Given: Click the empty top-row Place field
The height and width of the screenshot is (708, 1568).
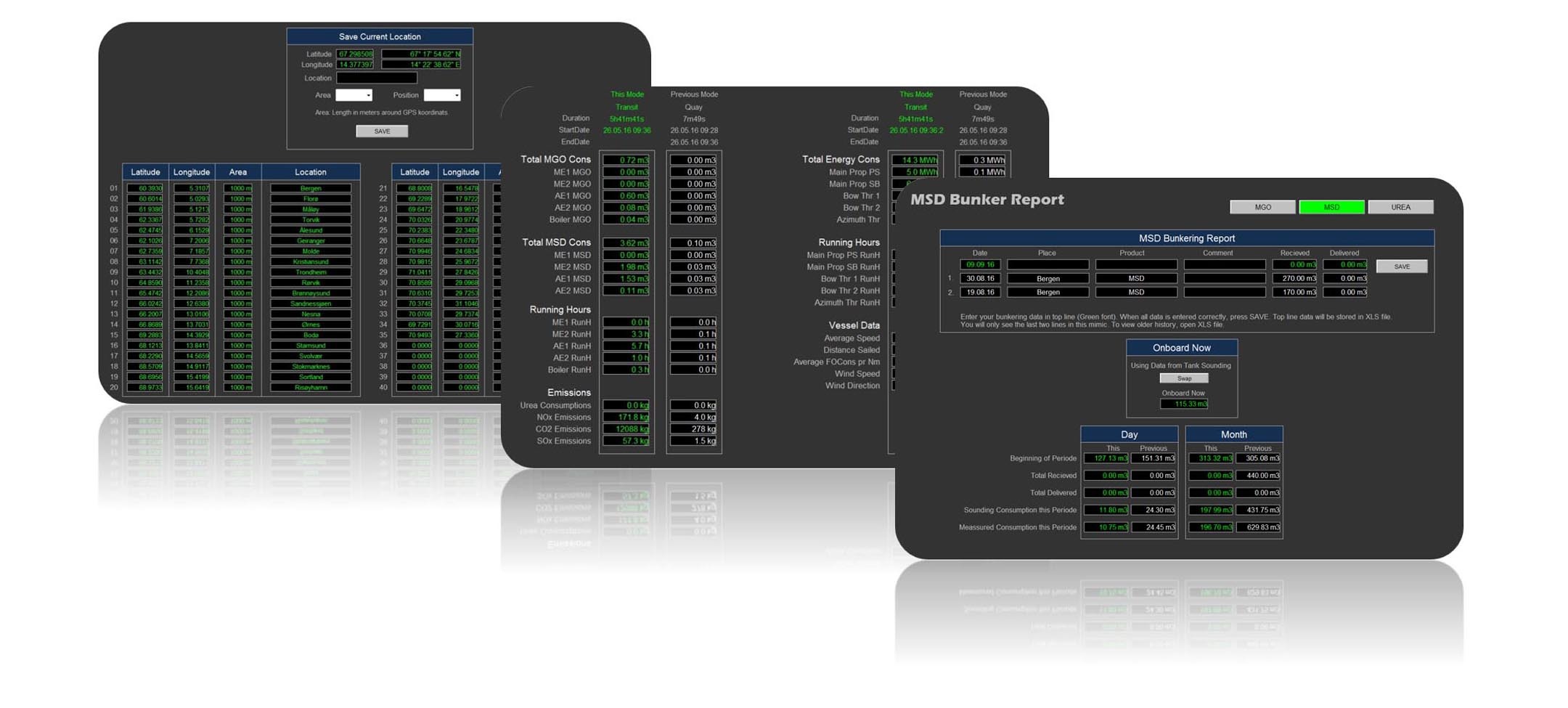Looking at the screenshot, I should click(x=1048, y=265).
